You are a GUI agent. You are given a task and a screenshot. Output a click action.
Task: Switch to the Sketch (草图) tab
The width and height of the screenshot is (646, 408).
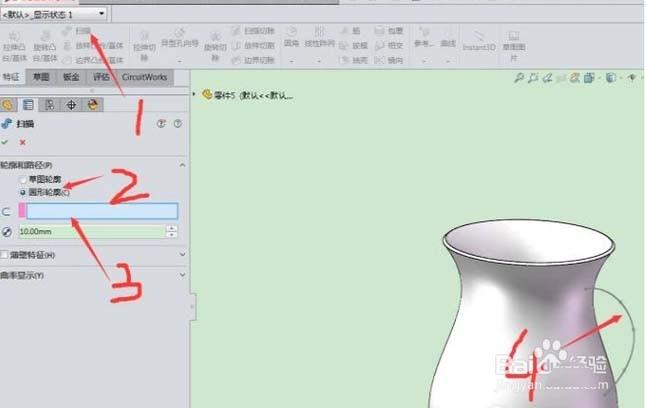[41, 77]
